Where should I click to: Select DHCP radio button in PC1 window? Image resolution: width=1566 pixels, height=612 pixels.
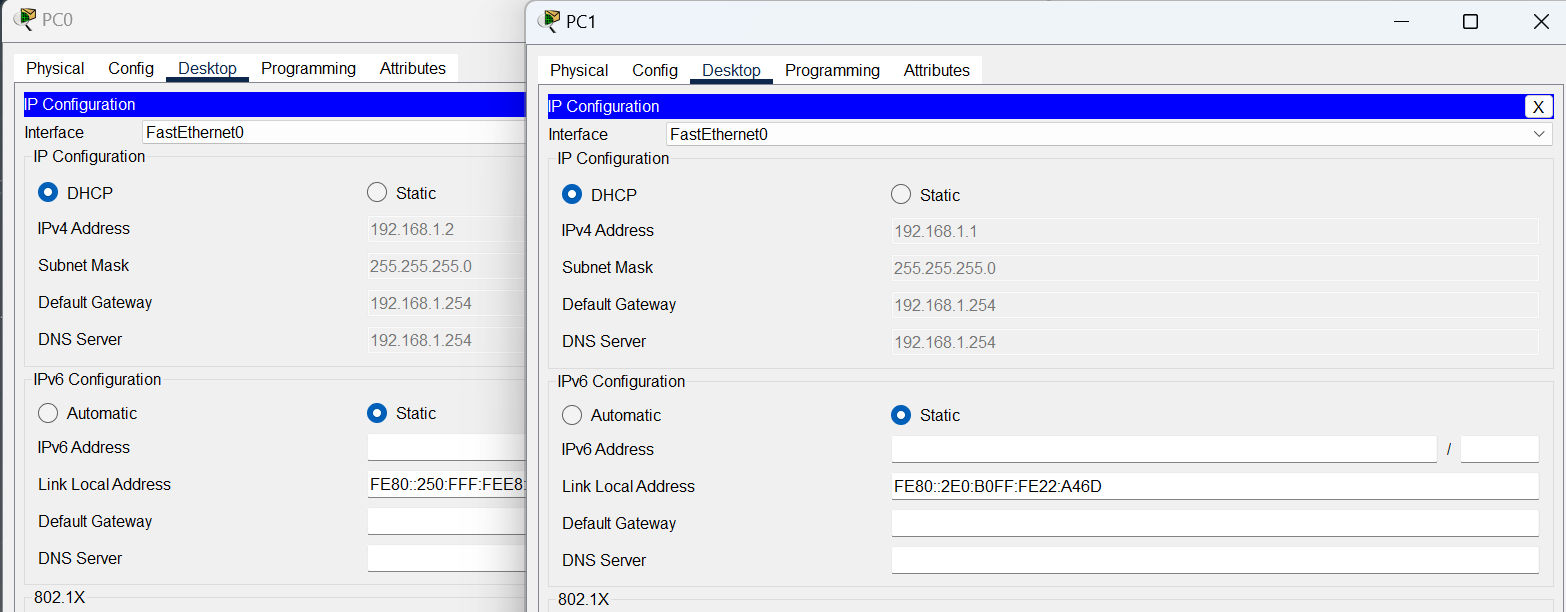coord(572,194)
